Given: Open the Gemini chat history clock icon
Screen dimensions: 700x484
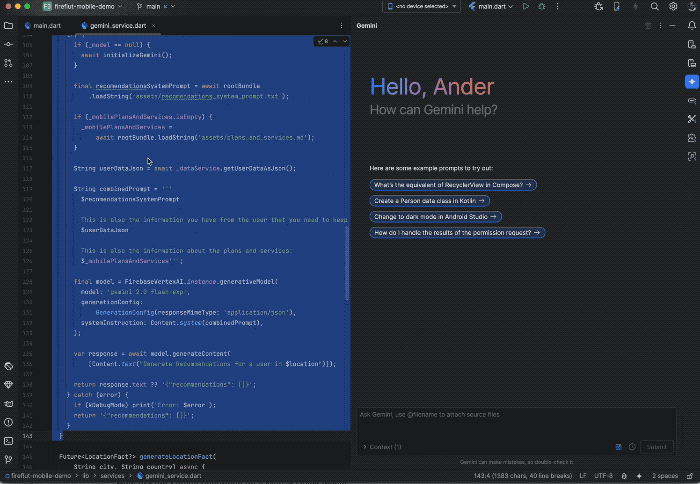Looking at the screenshot, I should coord(632,447).
